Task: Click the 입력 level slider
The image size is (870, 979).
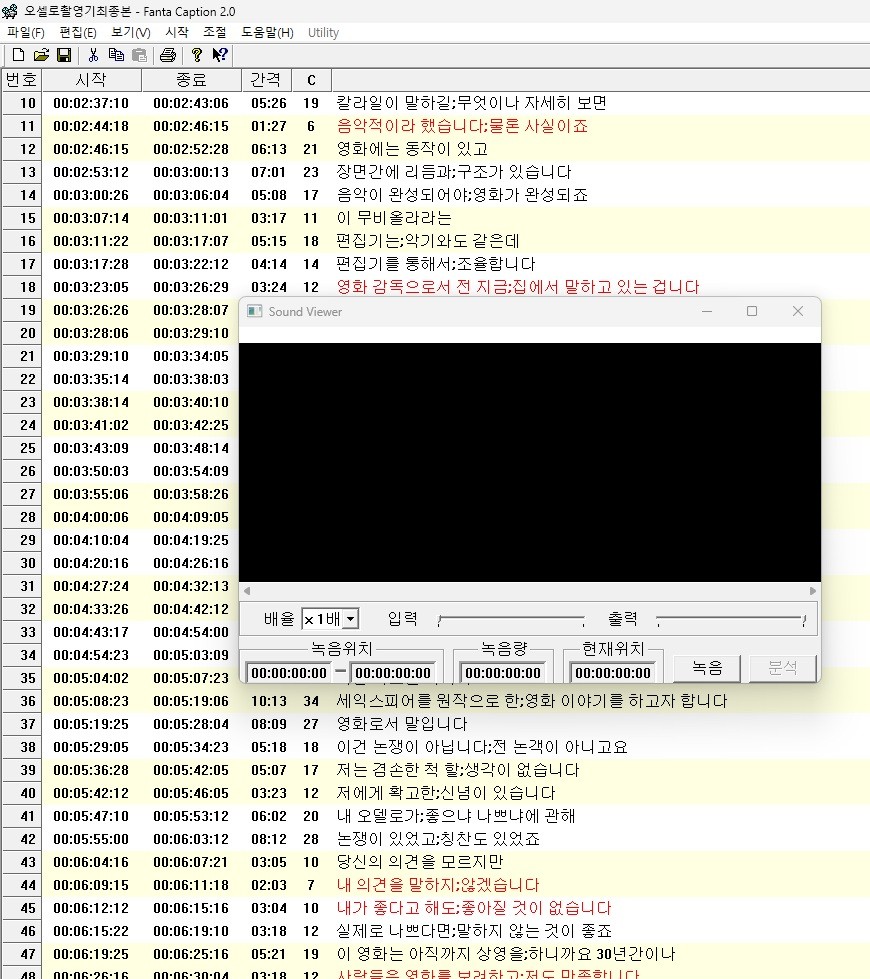Action: [x=510, y=621]
